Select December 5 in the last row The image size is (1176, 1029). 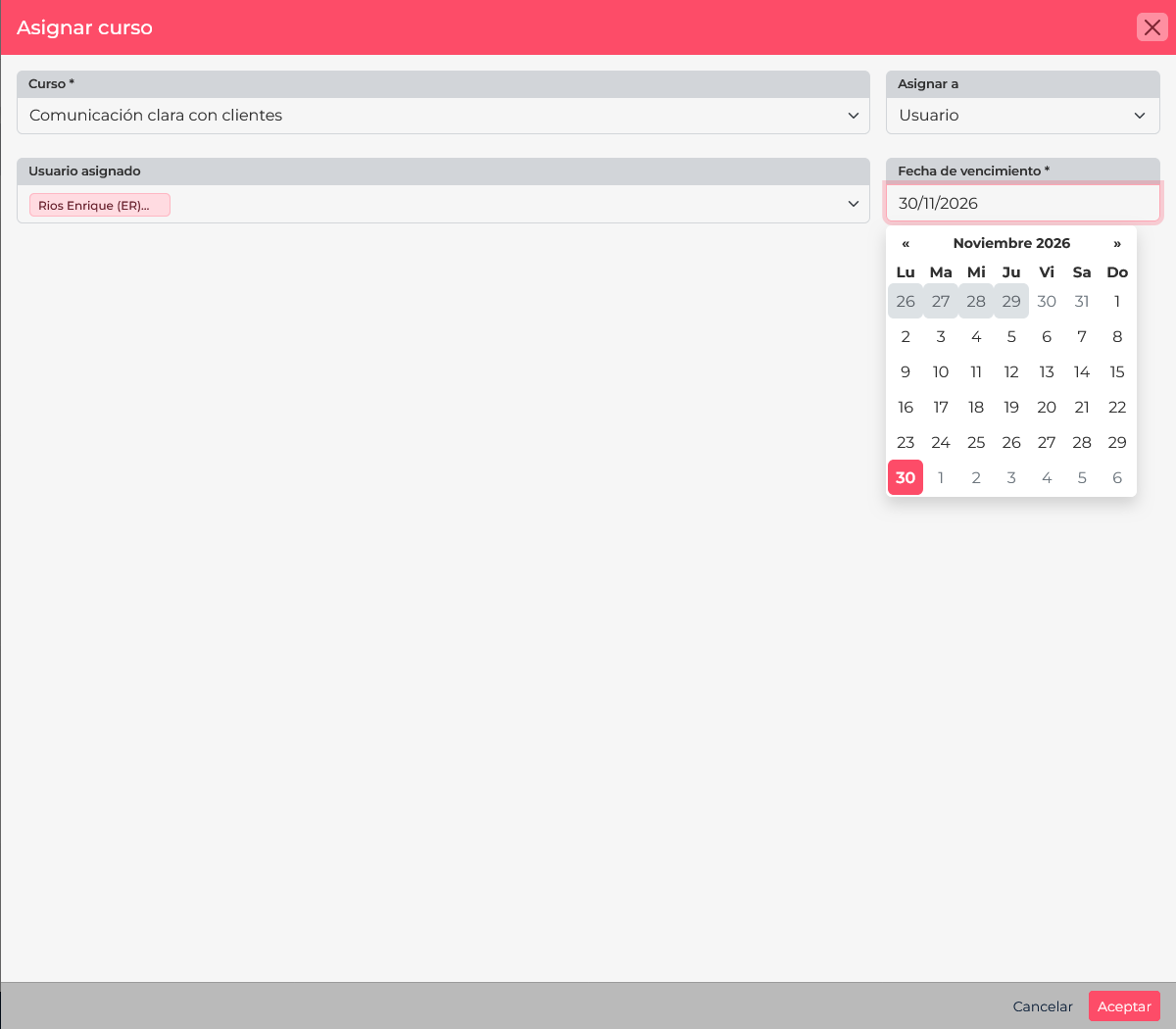point(1082,478)
